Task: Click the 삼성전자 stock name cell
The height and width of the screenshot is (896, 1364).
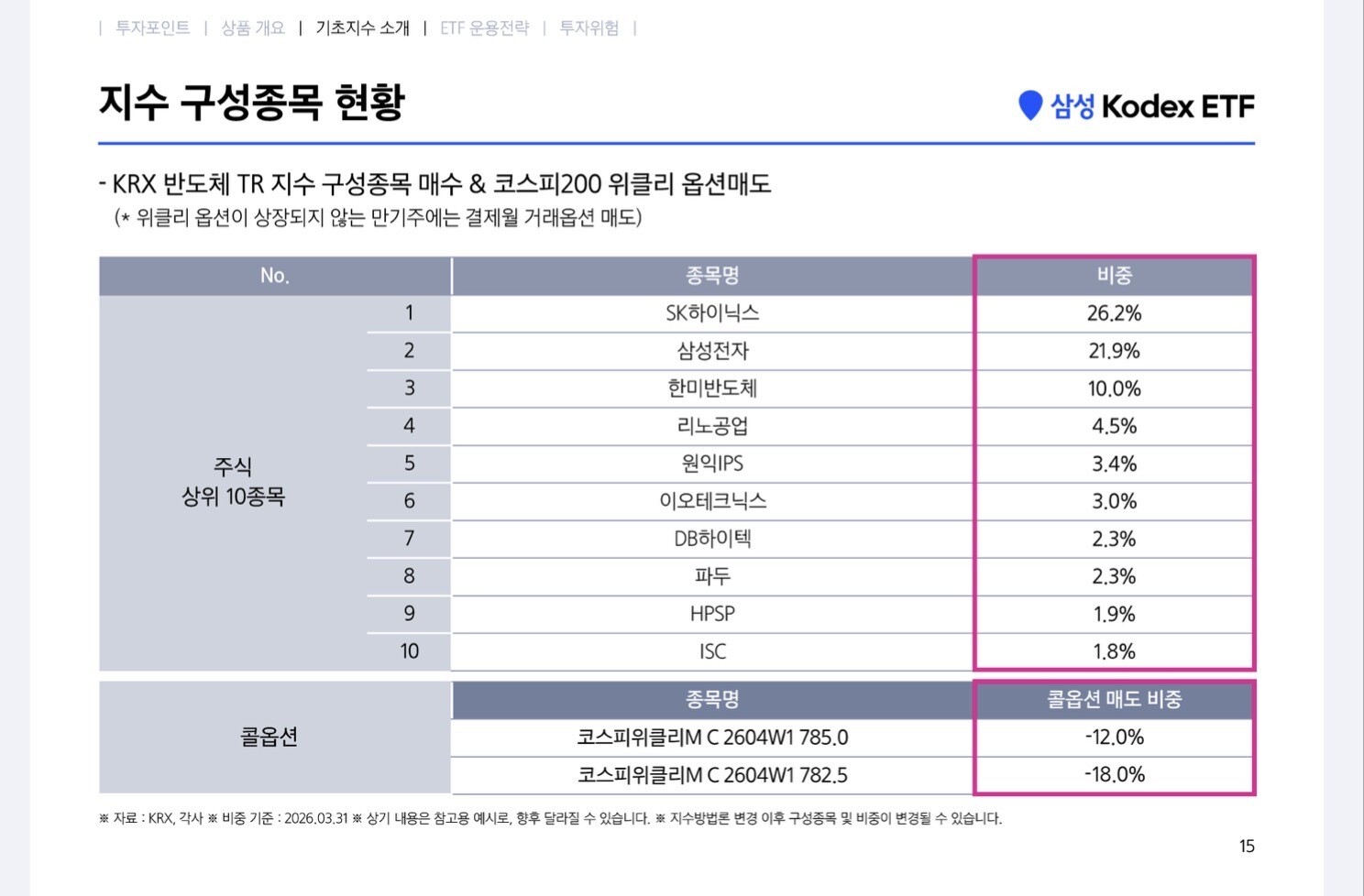Action: point(712,351)
